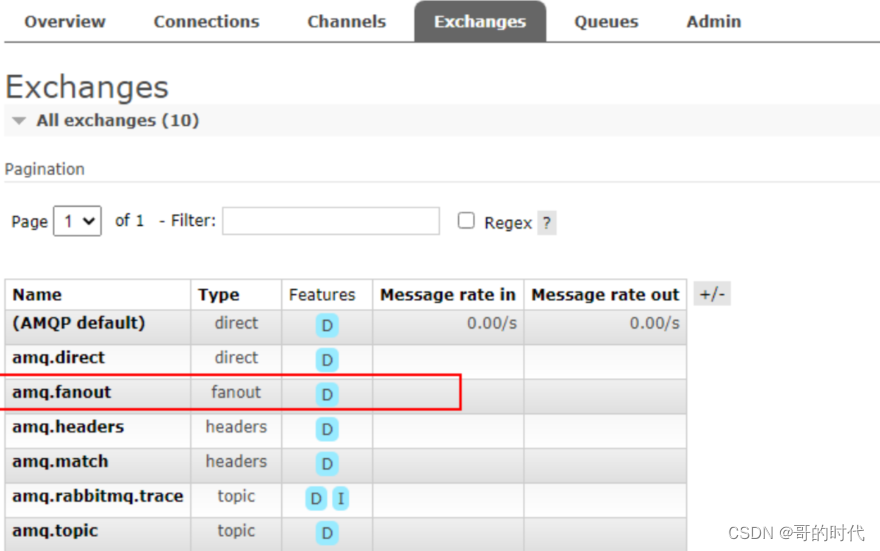Viewport: 880px width, 551px height.
Task: Focus the Filter input field
Action: tap(331, 221)
